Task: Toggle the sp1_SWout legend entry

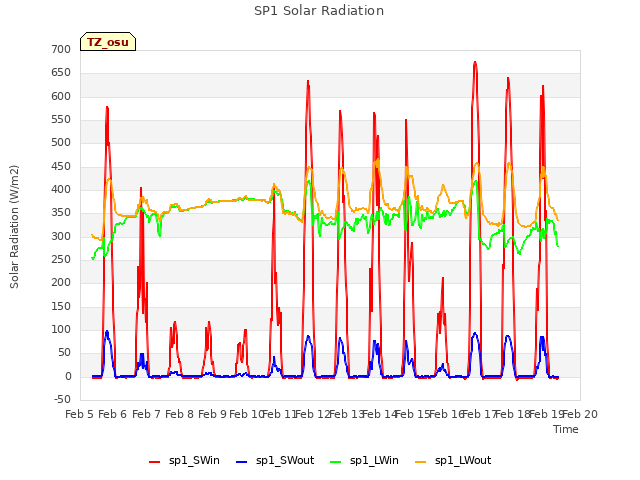Action: tap(275, 460)
